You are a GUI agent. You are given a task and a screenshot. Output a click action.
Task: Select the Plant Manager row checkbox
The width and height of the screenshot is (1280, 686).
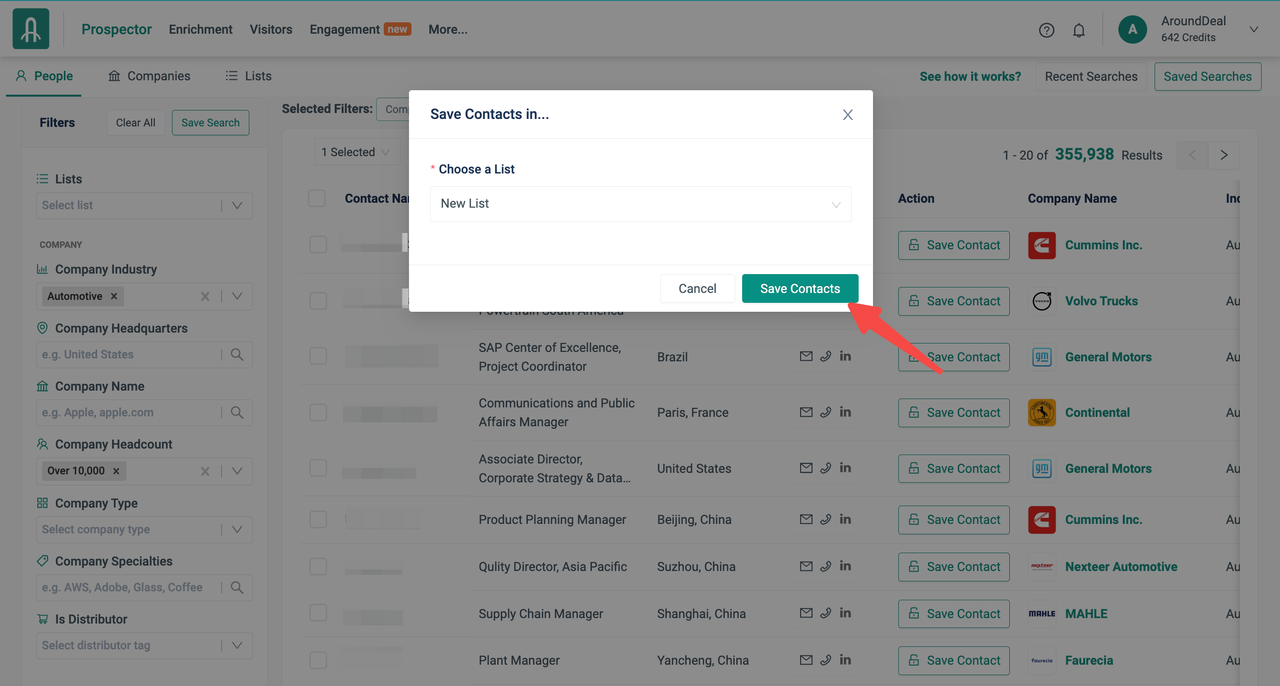(318, 660)
